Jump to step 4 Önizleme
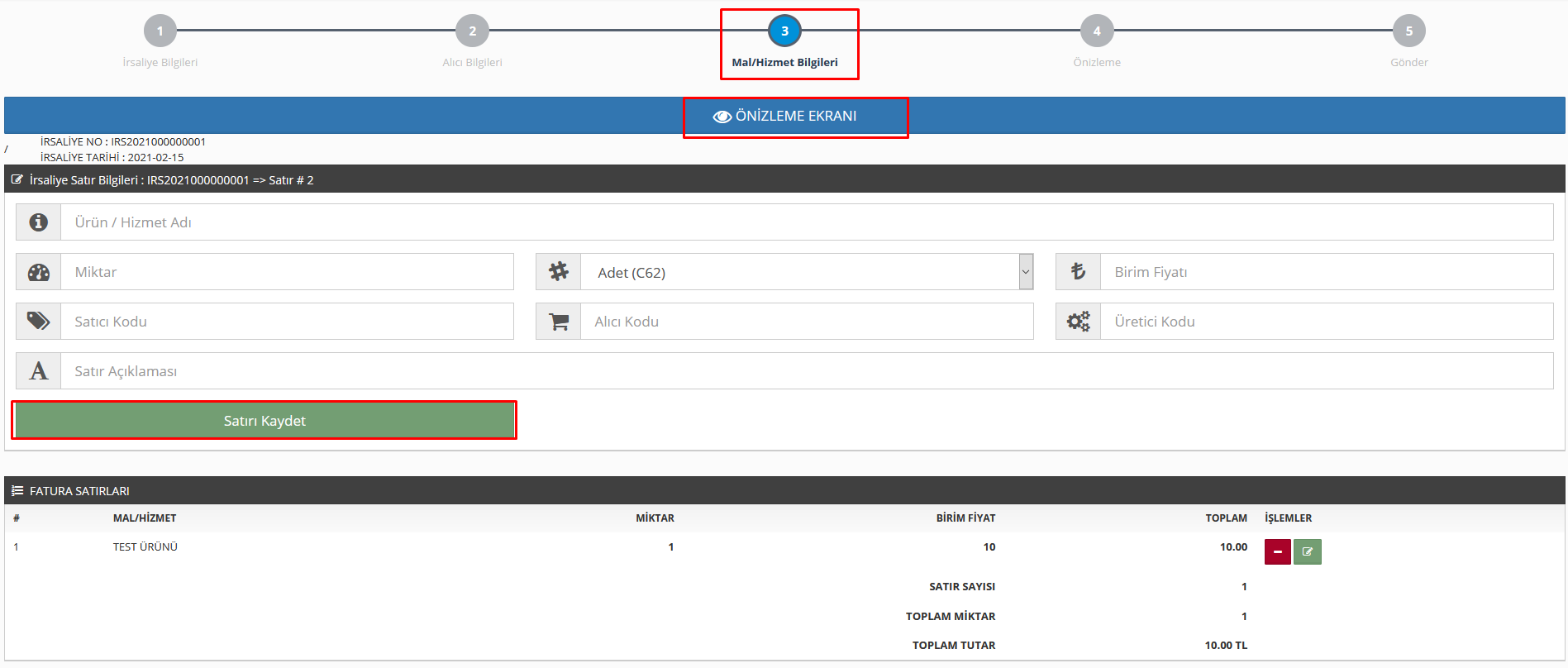Image resolution: width=1568 pixels, height=668 pixels. click(1097, 31)
